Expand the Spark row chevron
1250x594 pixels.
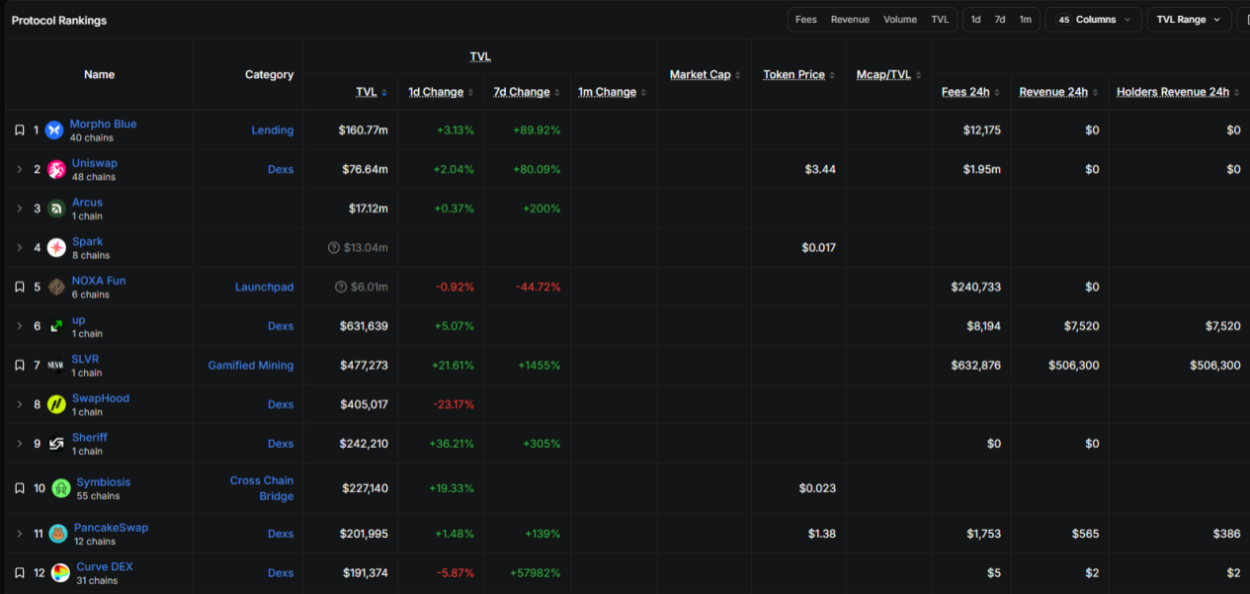19,248
